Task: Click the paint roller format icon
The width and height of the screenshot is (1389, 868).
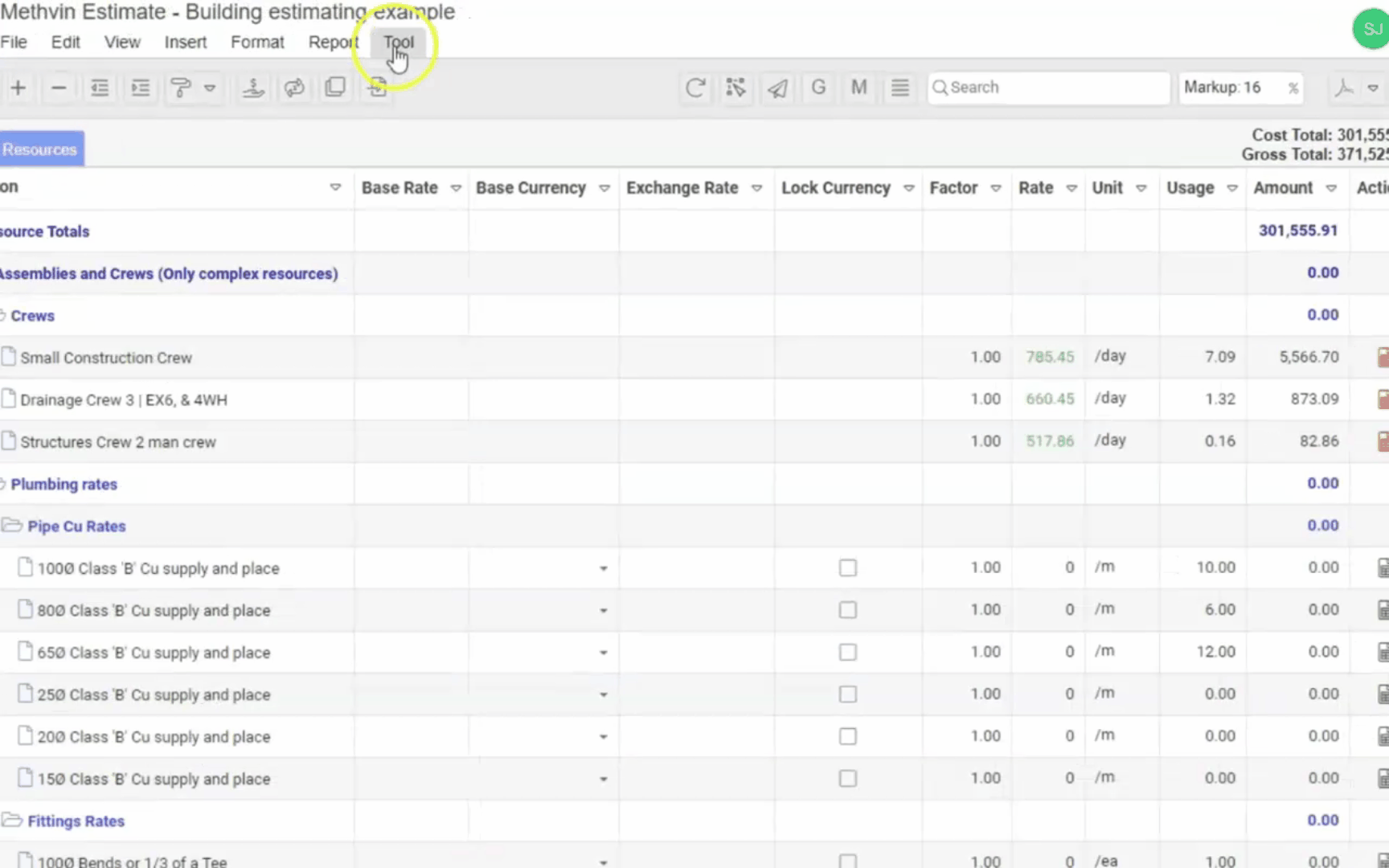Action: (181, 88)
